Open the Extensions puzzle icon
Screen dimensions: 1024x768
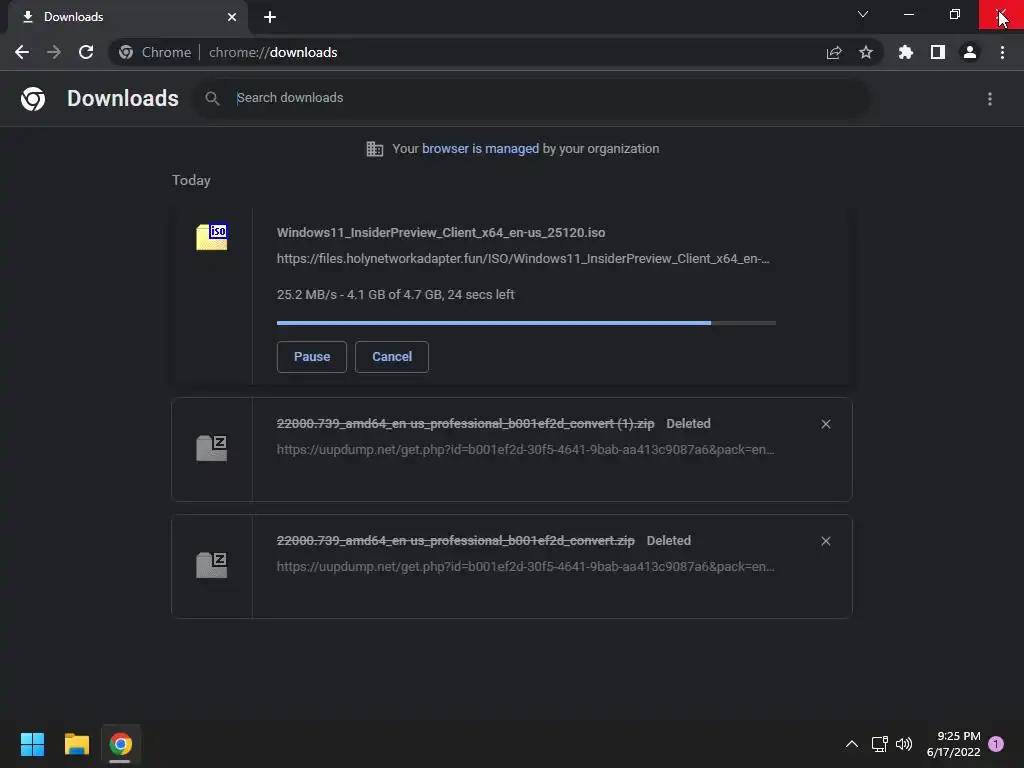point(906,52)
